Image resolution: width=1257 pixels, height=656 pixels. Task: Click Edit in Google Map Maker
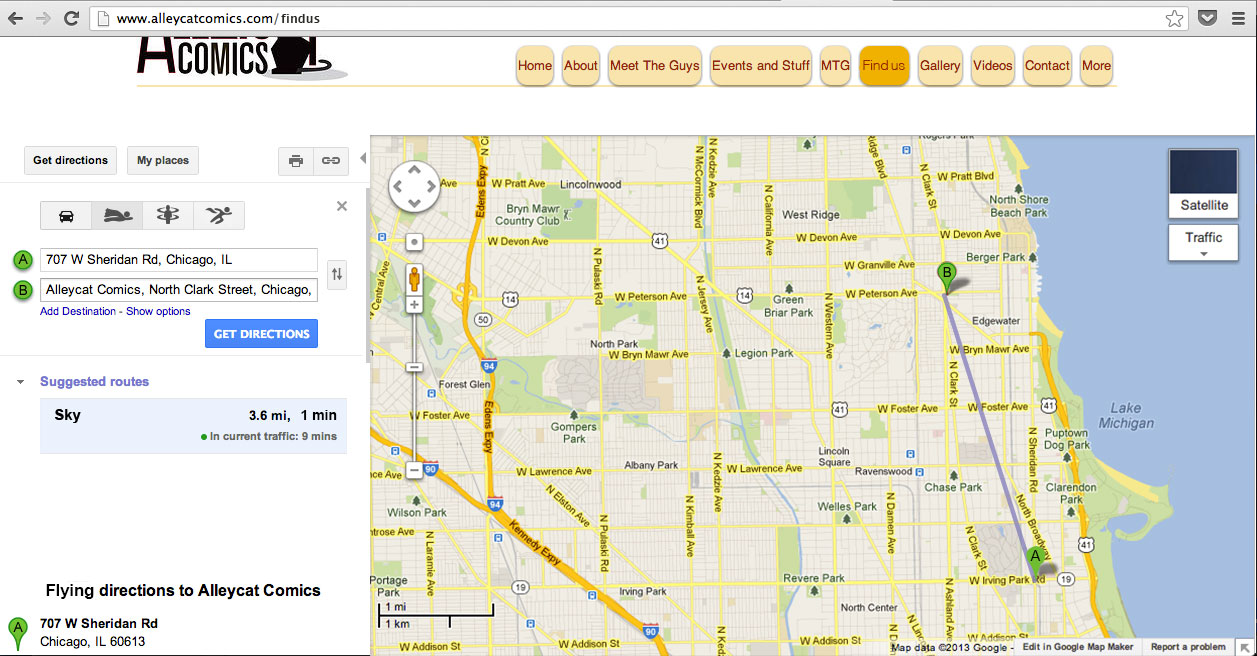click(x=1077, y=647)
